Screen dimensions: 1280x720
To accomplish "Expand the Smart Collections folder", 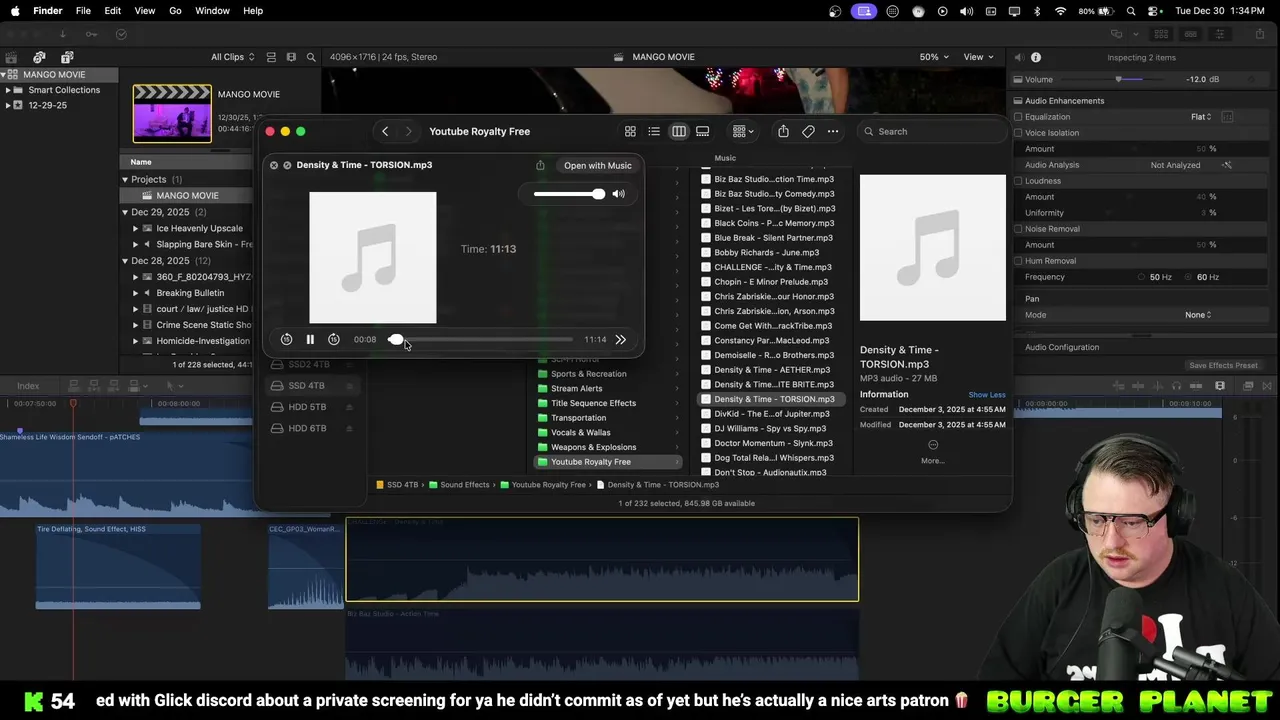I will point(8,90).
